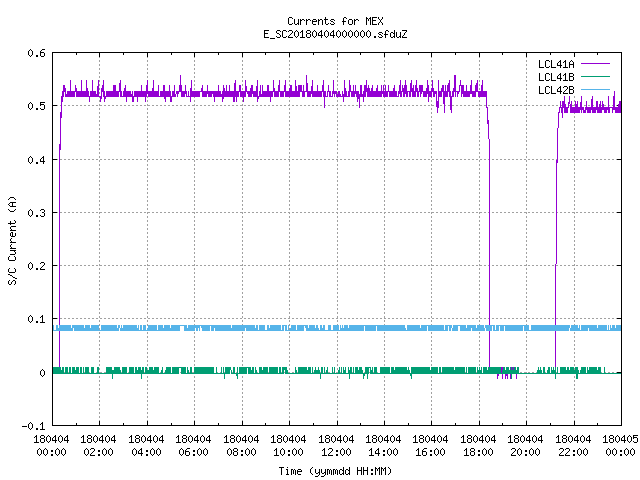This screenshot has height=480, width=640.
Task: Click the -0.1 y-axis tick value
Action: point(33,426)
